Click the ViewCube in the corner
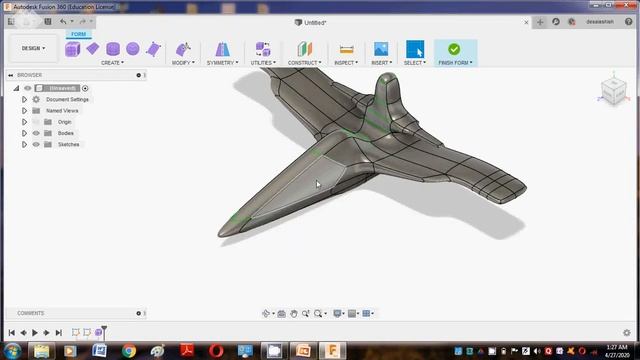640x360 pixels. 613,90
